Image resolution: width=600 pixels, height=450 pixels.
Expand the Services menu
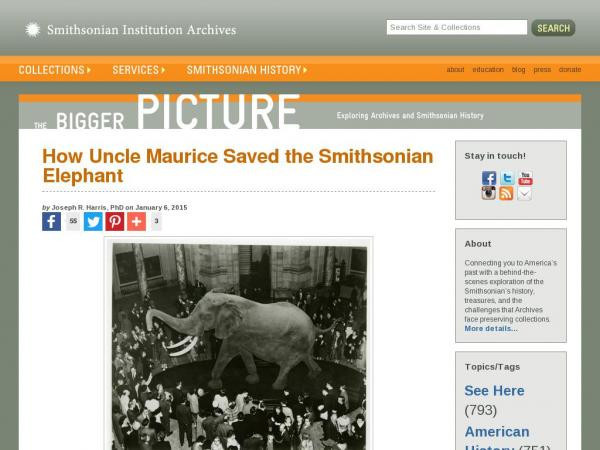[139, 70]
